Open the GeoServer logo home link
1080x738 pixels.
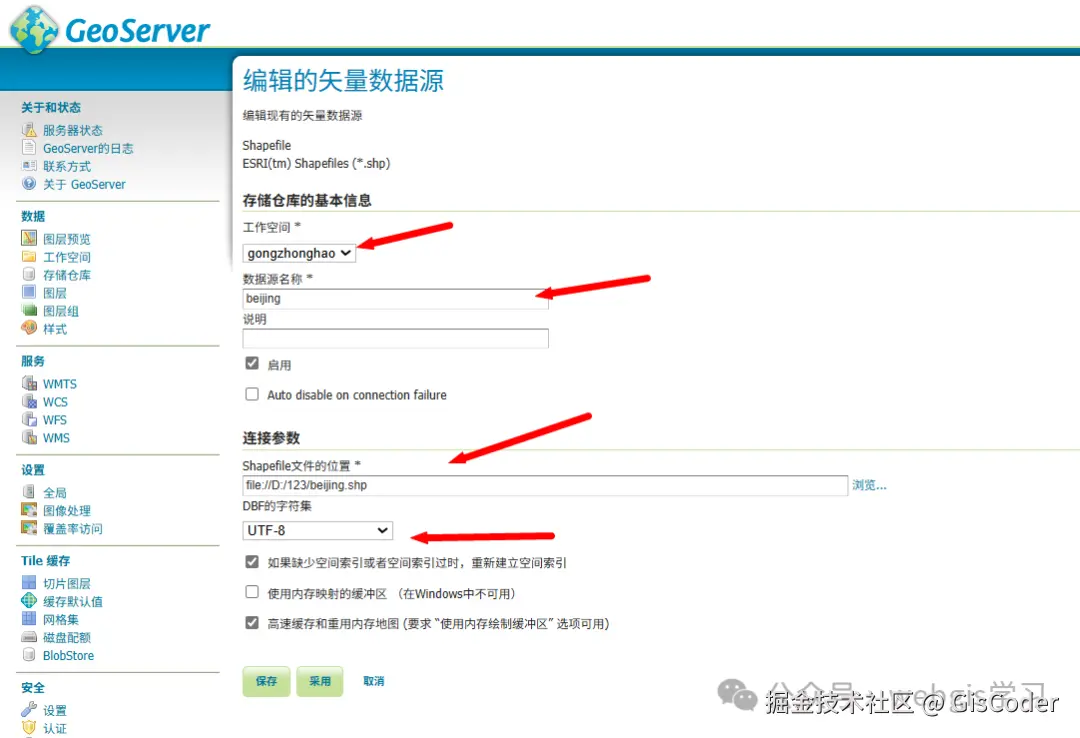tap(110, 29)
